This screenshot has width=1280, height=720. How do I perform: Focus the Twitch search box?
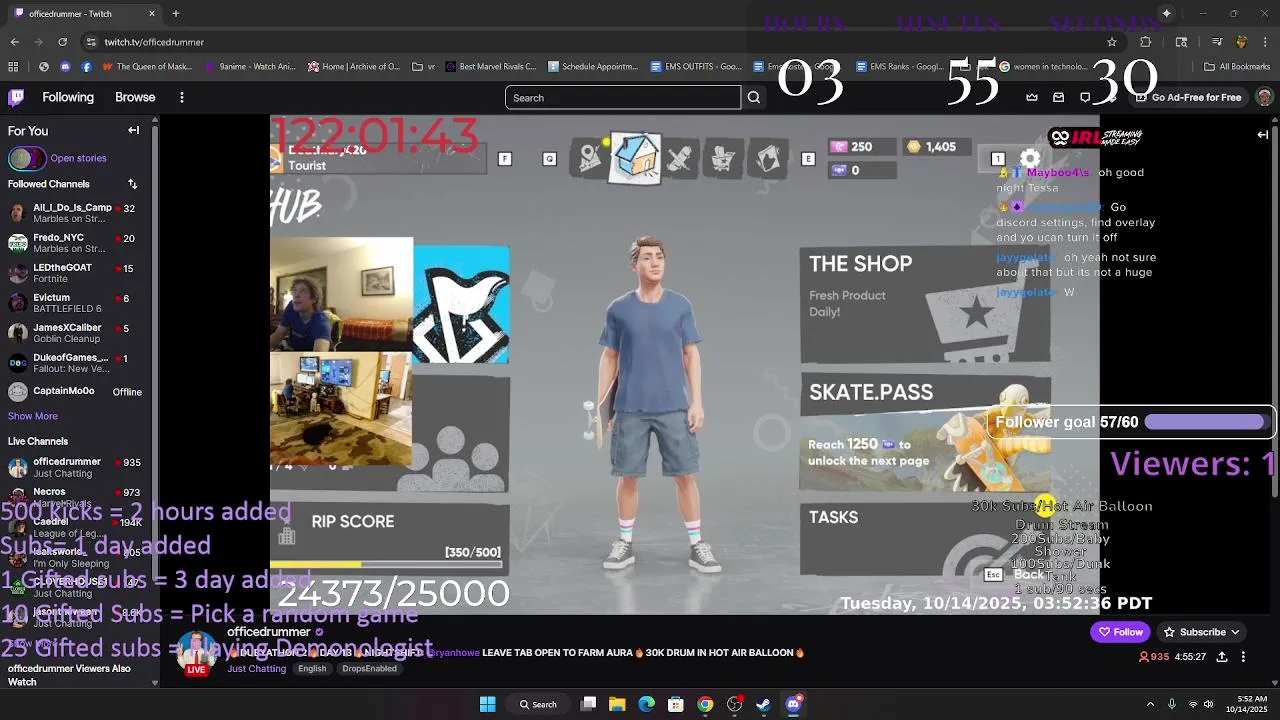click(623, 97)
